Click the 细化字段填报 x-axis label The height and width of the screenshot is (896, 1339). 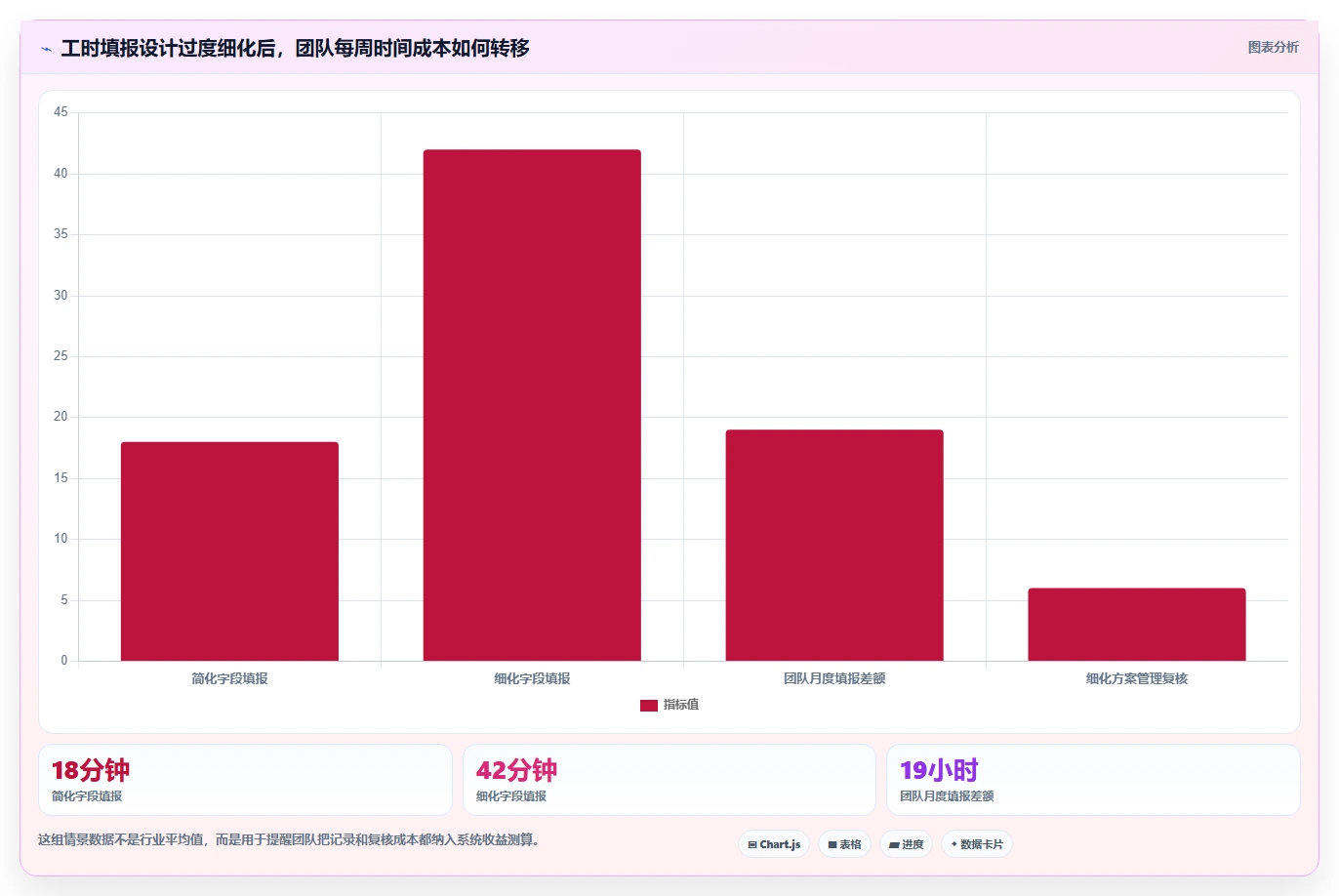(532, 678)
